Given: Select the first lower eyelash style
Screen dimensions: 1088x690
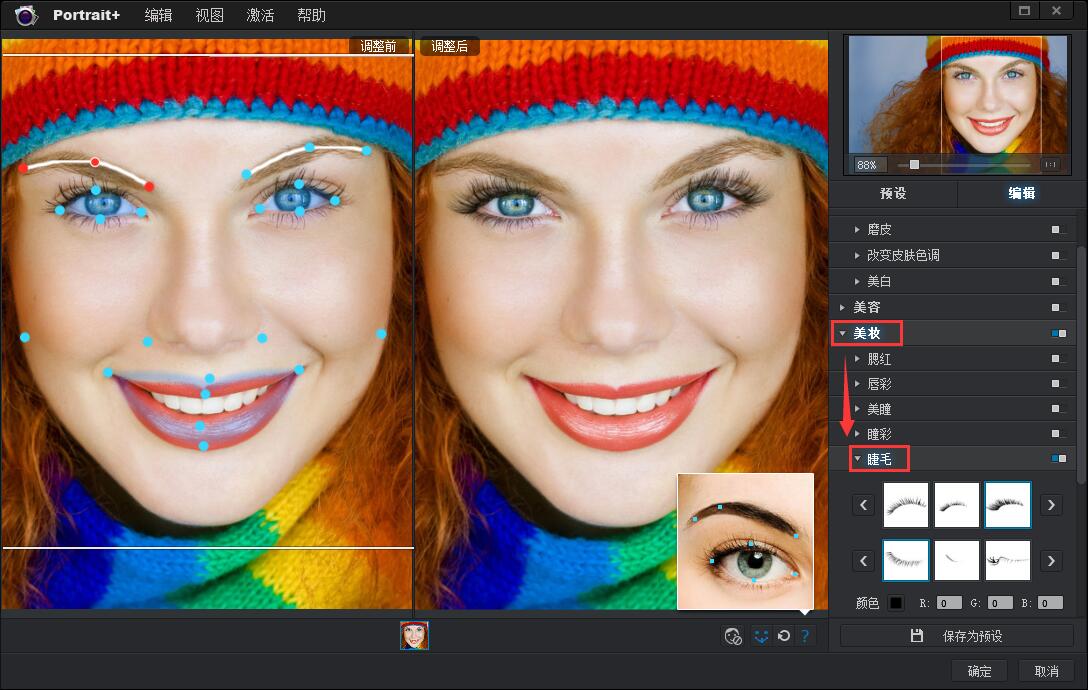Looking at the screenshot, I should (x=906, y=560).
